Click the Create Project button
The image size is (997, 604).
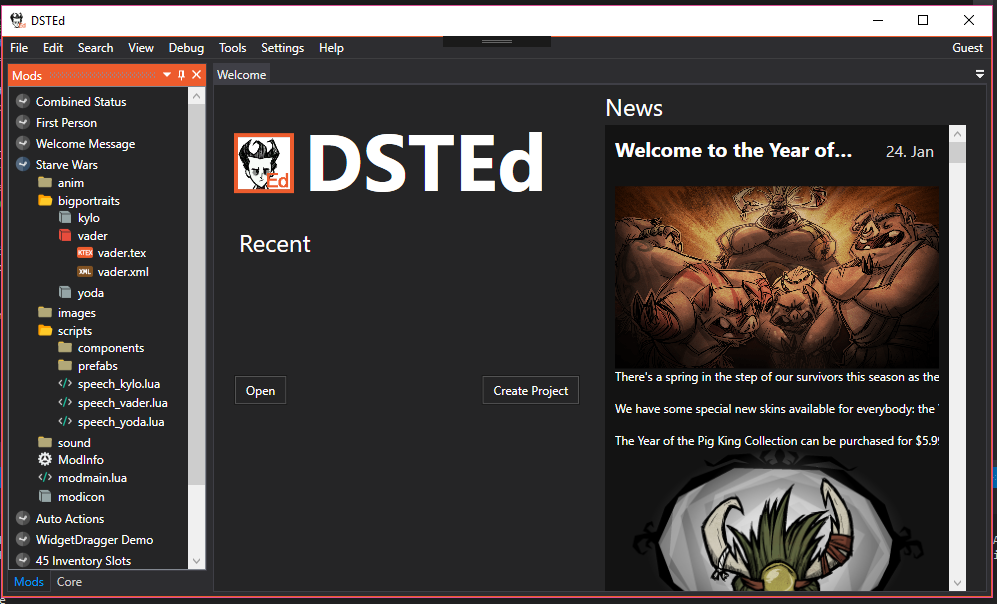[x=530, y=391]
